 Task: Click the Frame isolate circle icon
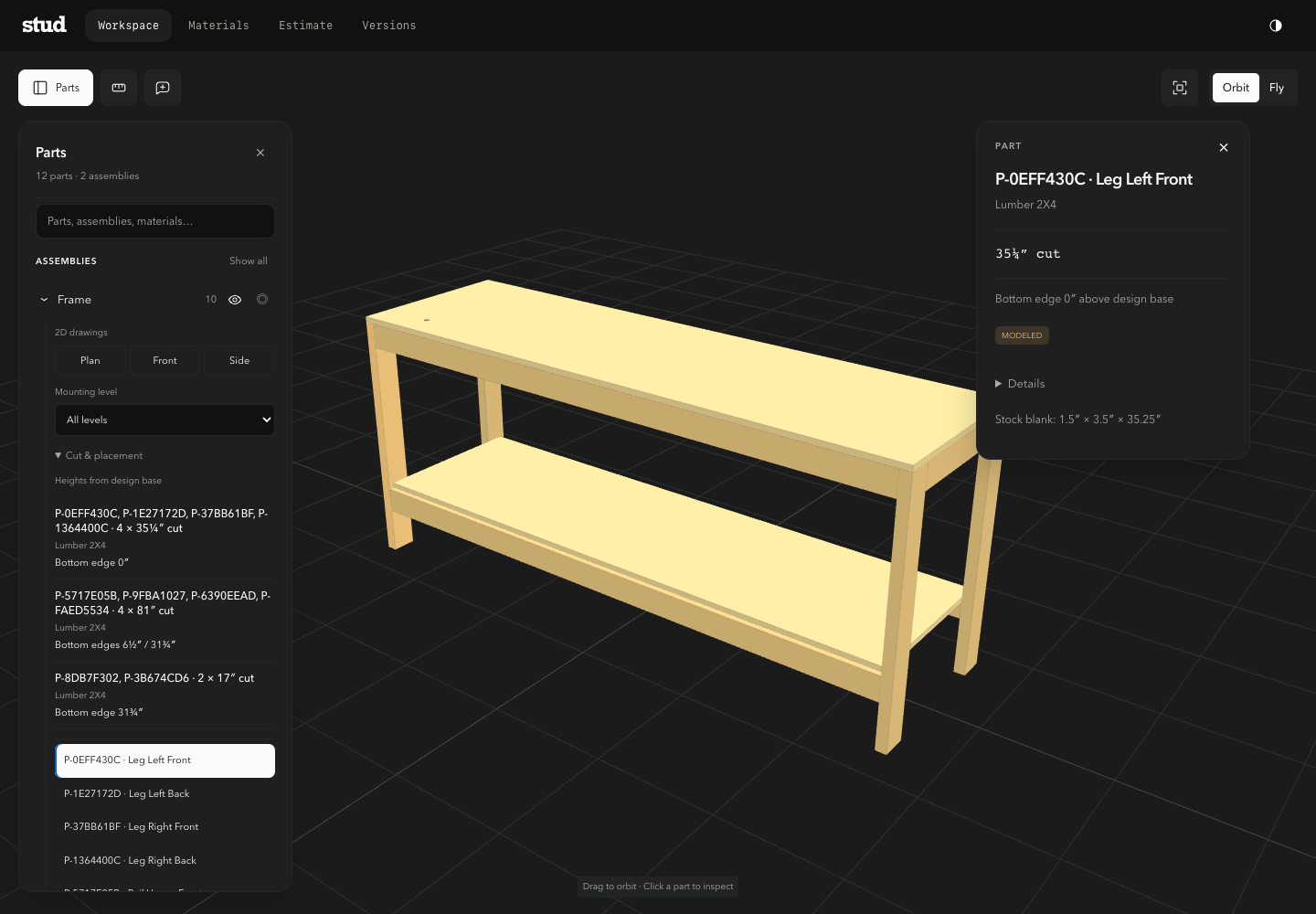(x=262, y=300)
